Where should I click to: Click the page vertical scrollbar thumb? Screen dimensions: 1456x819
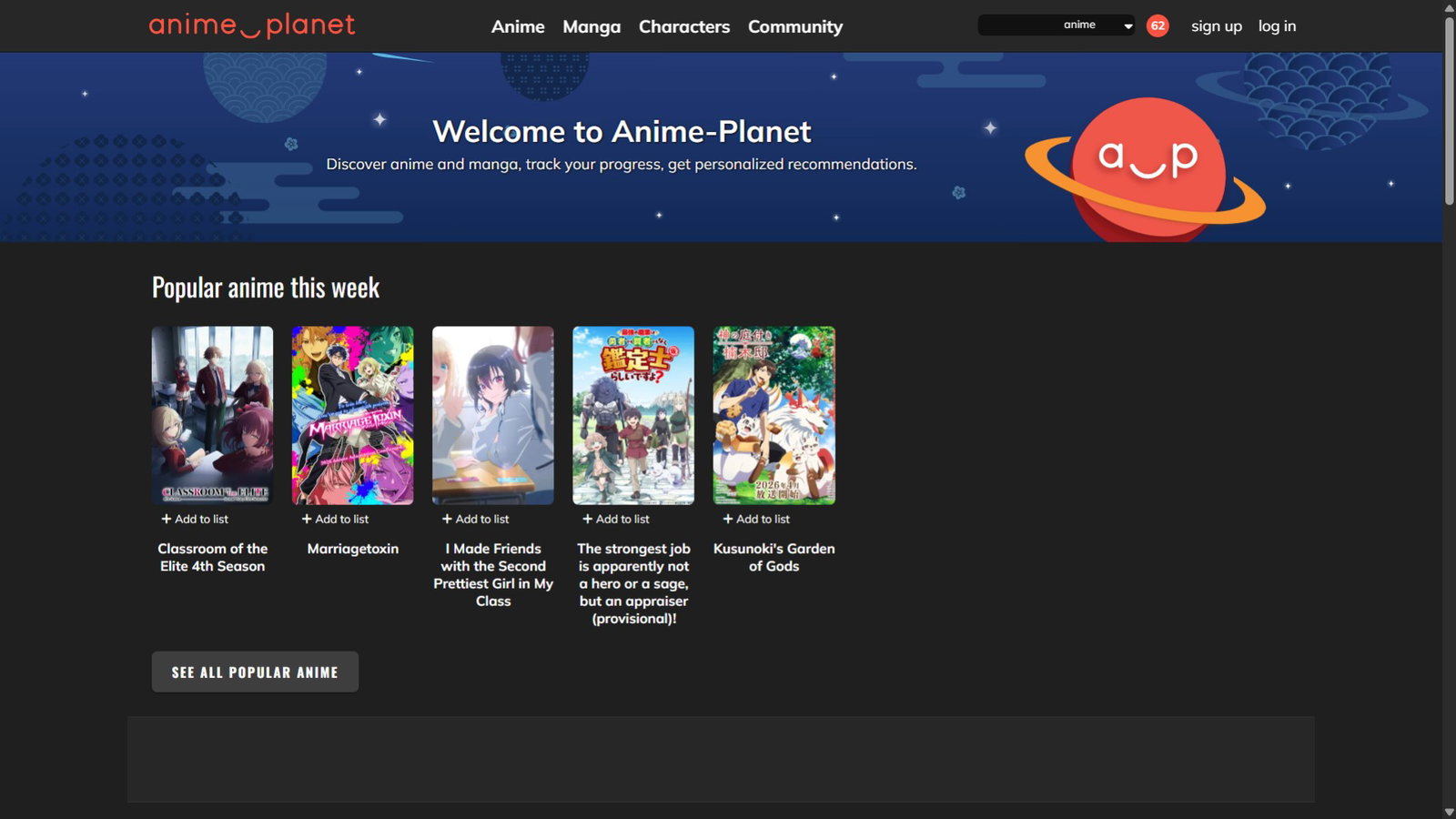point(1449,109)
